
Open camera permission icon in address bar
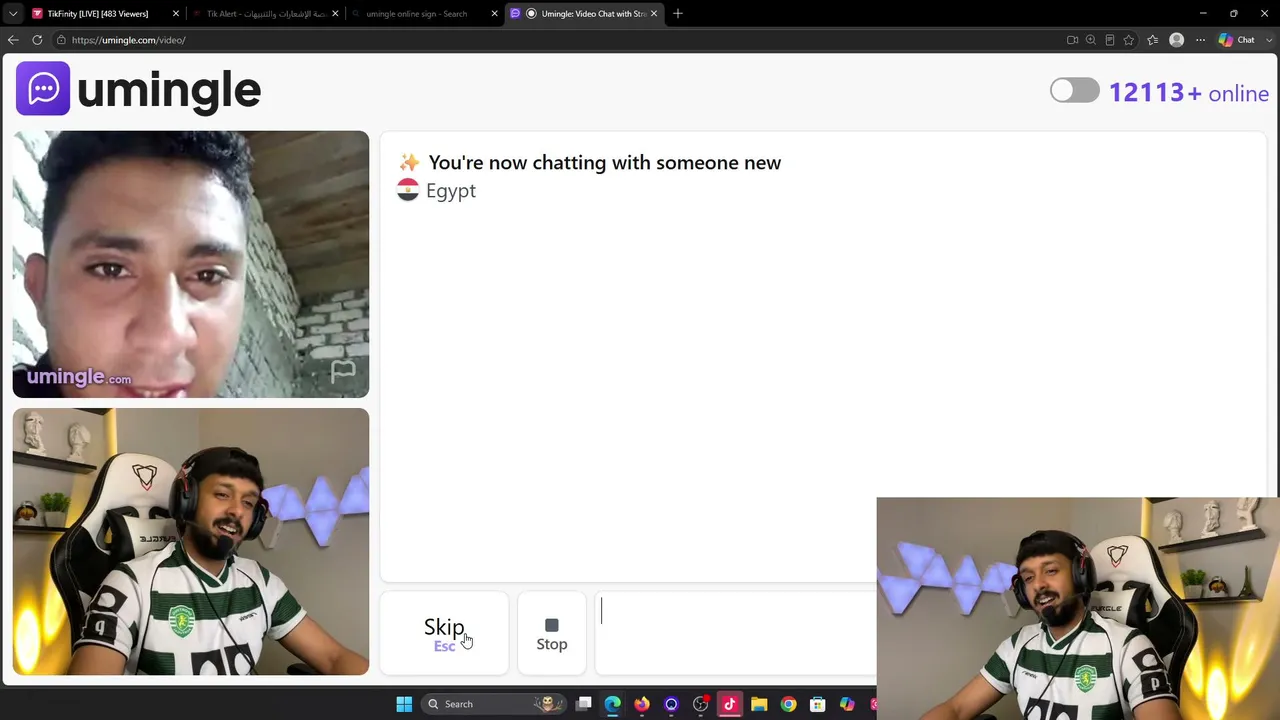coord(1072,40)
